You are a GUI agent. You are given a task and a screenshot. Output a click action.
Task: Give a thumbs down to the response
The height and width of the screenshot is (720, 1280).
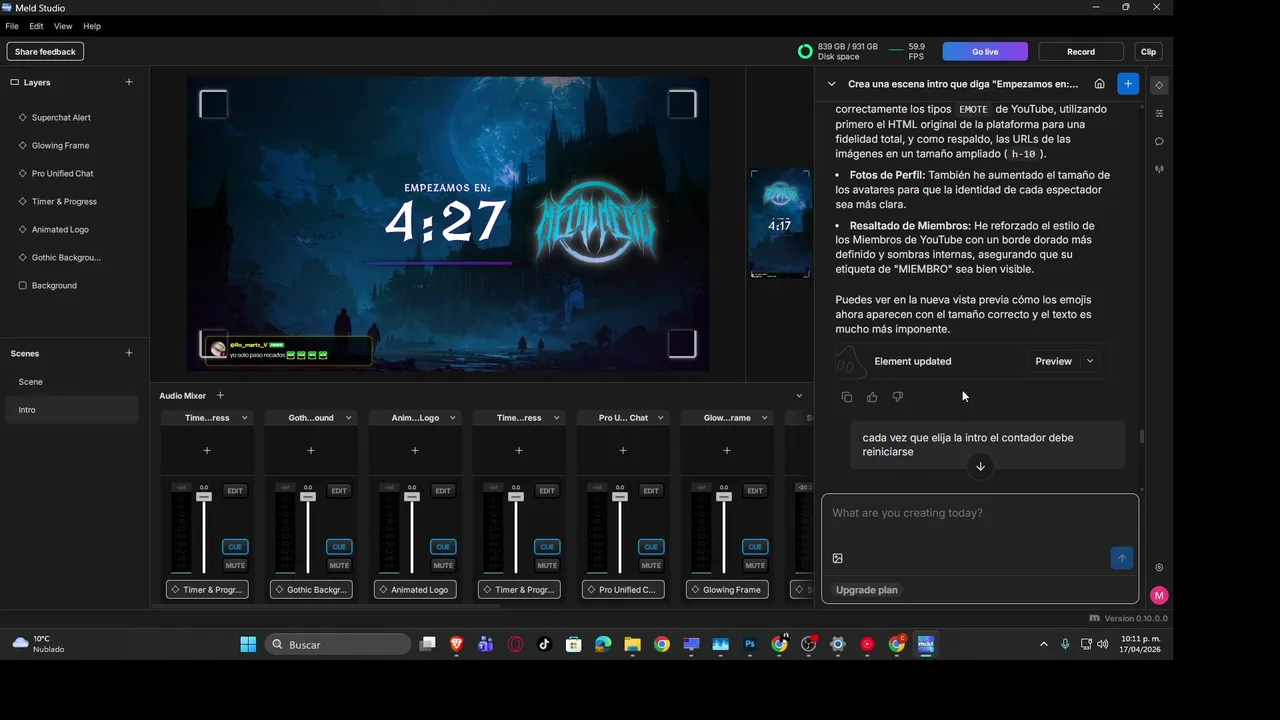point(897,397)
